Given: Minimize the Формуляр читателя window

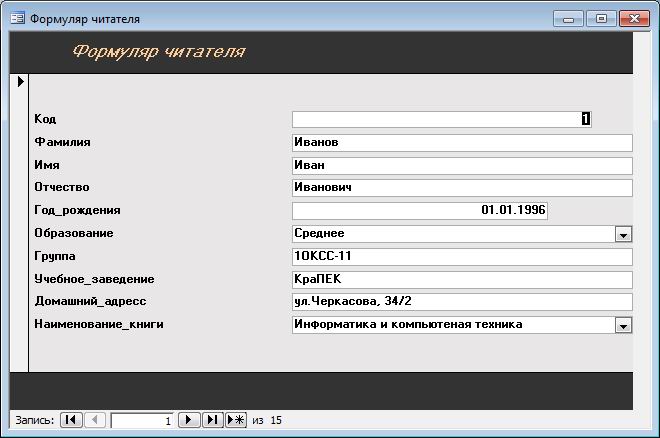Looking at the screenshot, I should point(568,19).
